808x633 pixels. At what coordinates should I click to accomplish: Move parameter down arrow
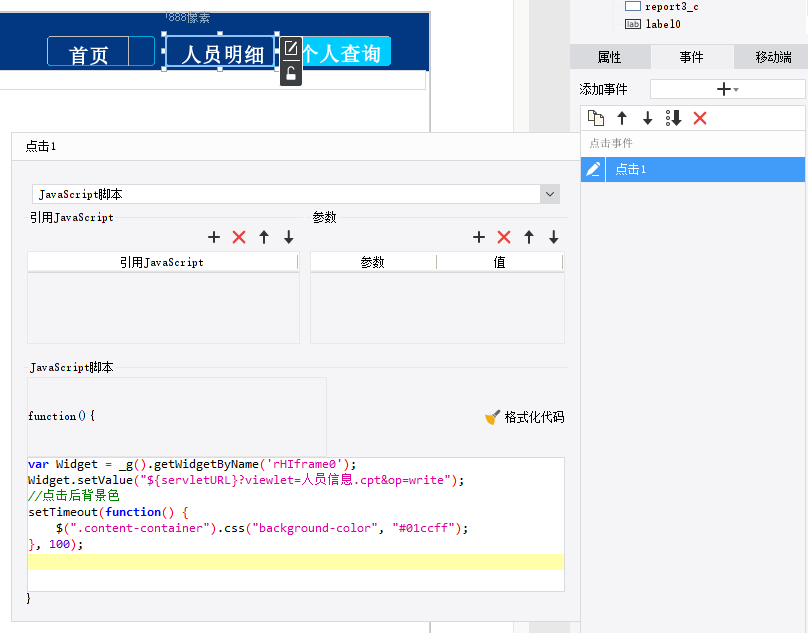[x=553, y=237]
